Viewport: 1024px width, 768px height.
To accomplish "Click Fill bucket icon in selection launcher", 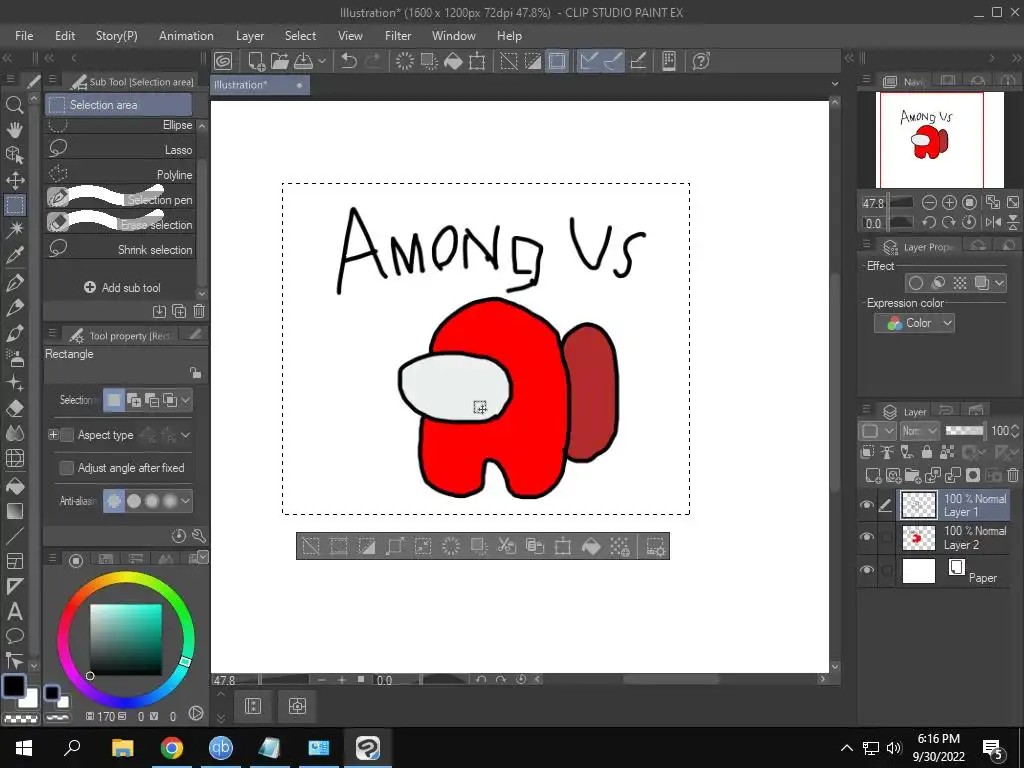I will (x=591, y=546).
